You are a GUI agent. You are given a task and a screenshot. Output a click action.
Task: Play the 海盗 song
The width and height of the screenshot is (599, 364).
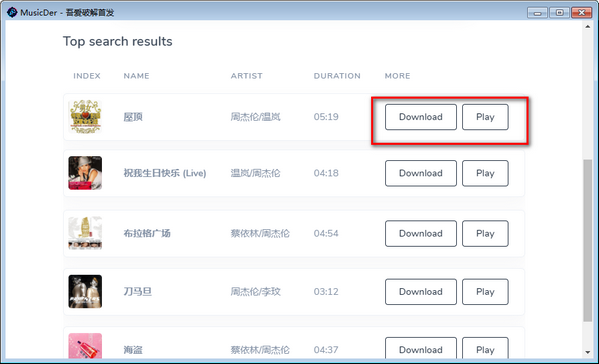(485, 348)
